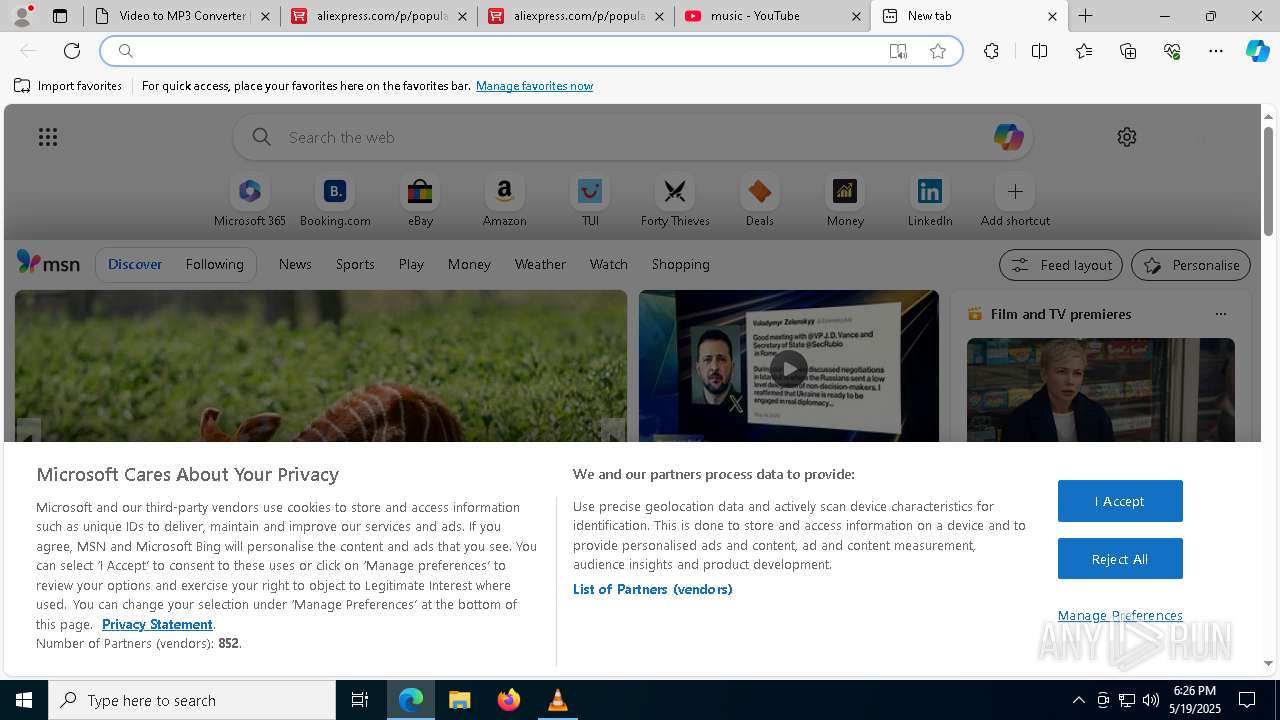Open the Amazon shortcut
The image size is (1280, 720).
[505, 201]
